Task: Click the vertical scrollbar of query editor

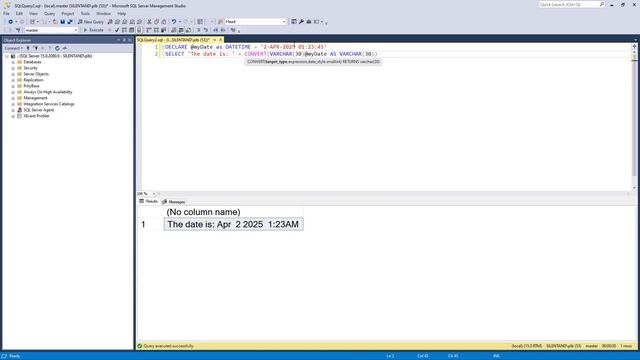Action: pos(634,117)
